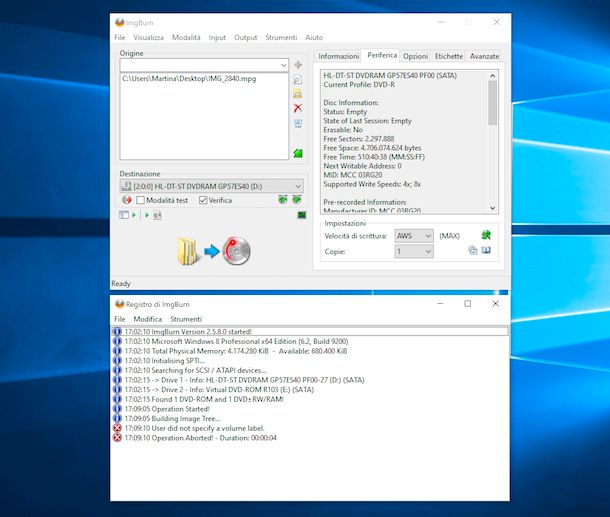Open the Visualizza menu
Image resolution: width=610 pixels, height=517 pixels.
148,37
